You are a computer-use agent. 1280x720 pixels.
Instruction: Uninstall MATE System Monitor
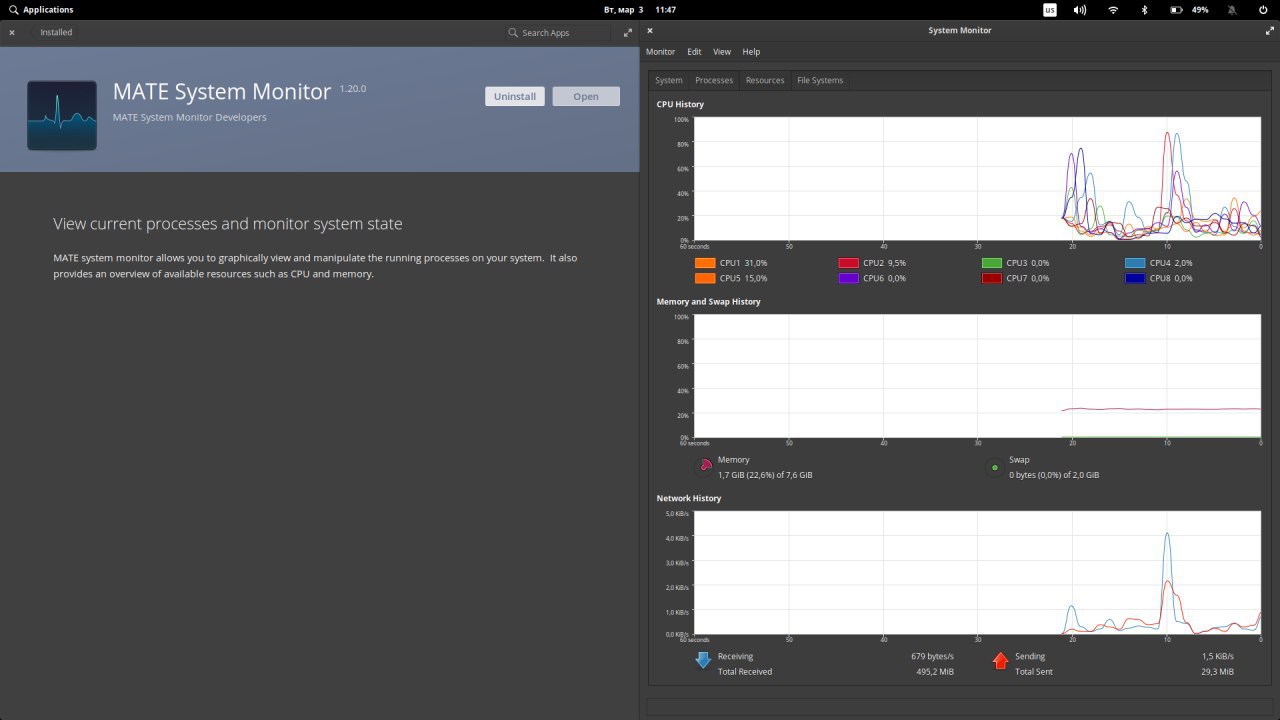click(515, 97)
